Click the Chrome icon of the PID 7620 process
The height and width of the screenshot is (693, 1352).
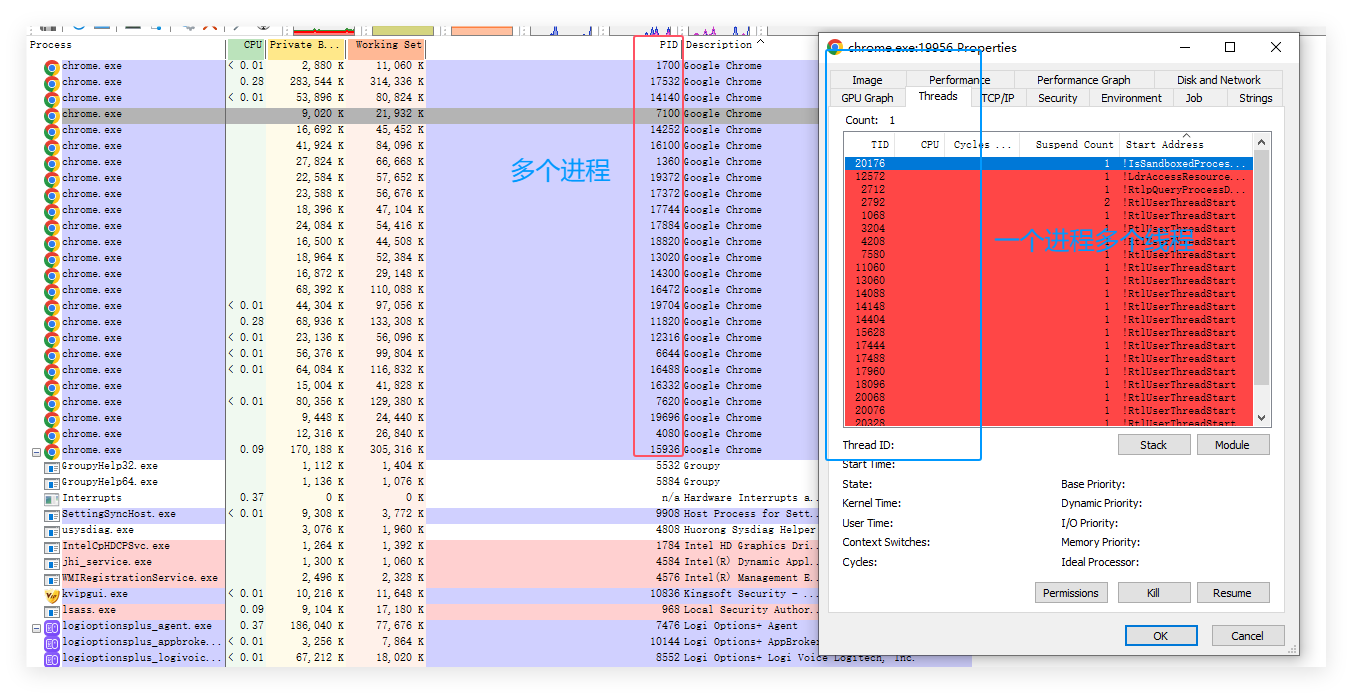tap(51, 403)
